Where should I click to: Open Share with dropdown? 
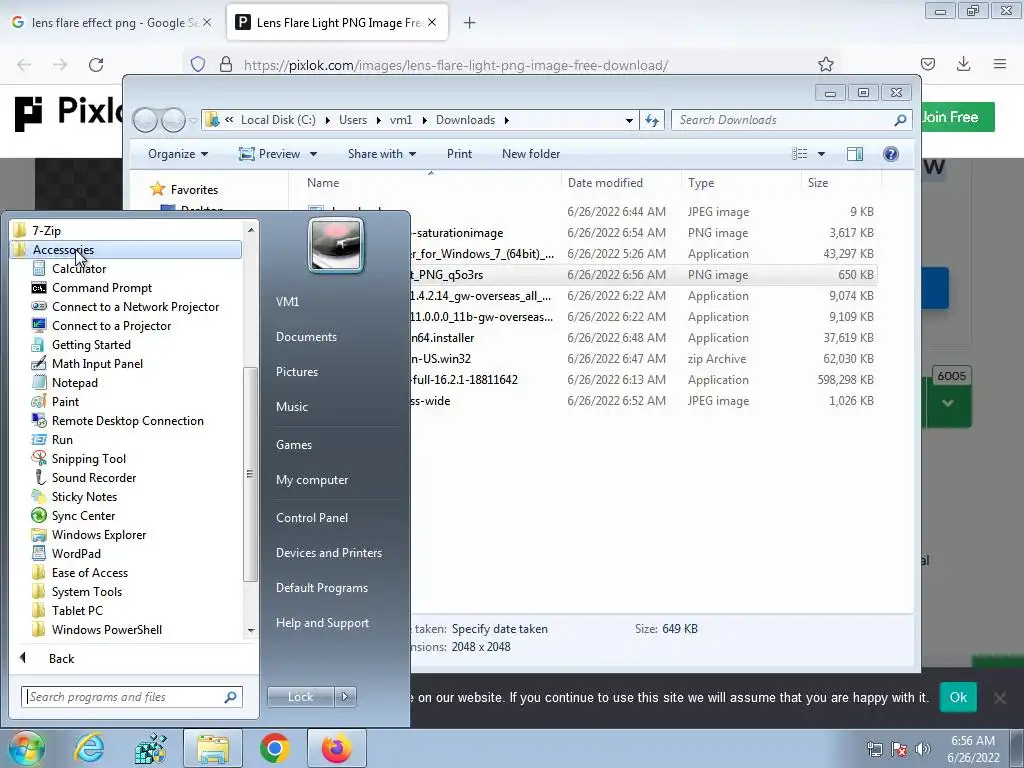point(381,154)
